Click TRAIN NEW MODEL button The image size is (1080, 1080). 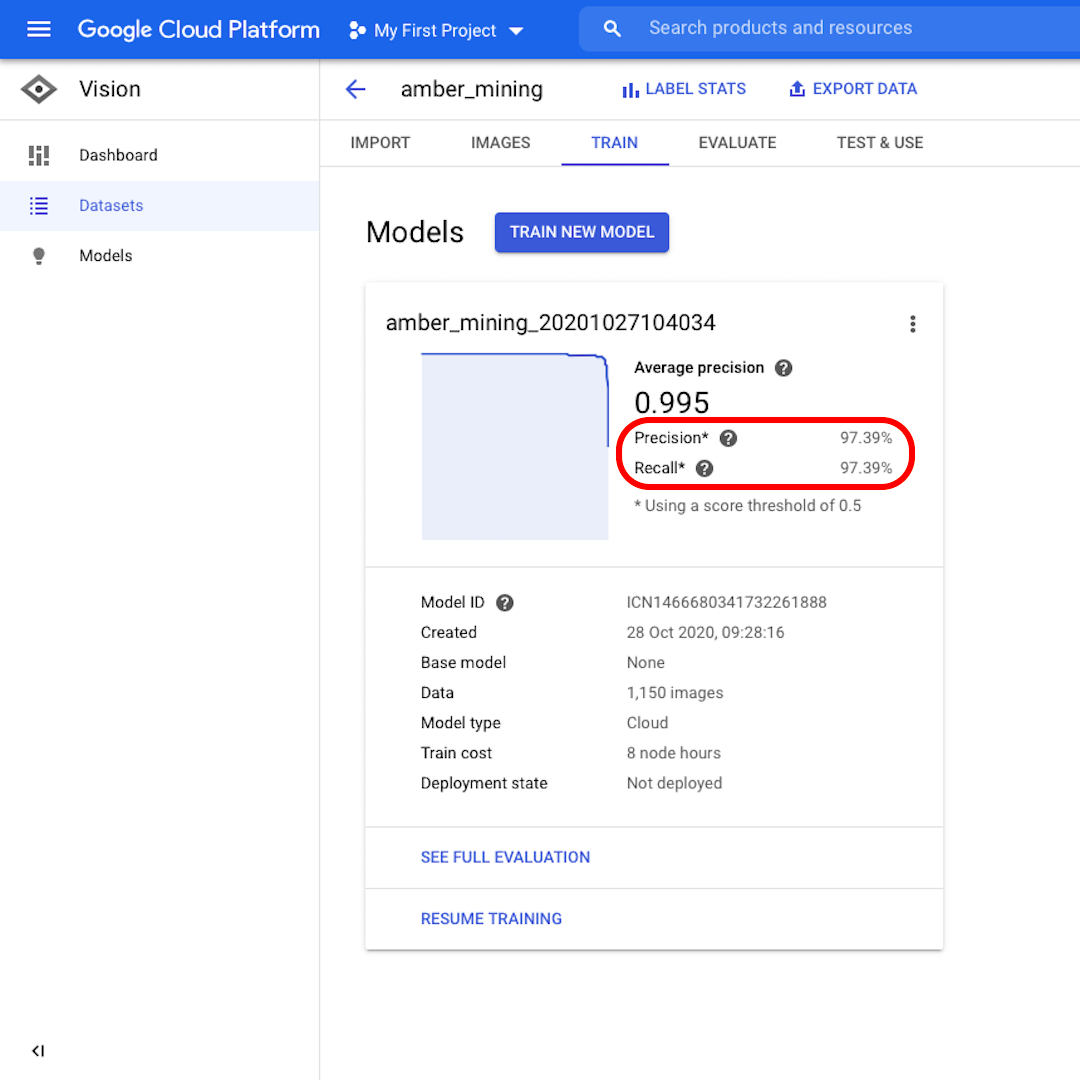click(581, 232)
